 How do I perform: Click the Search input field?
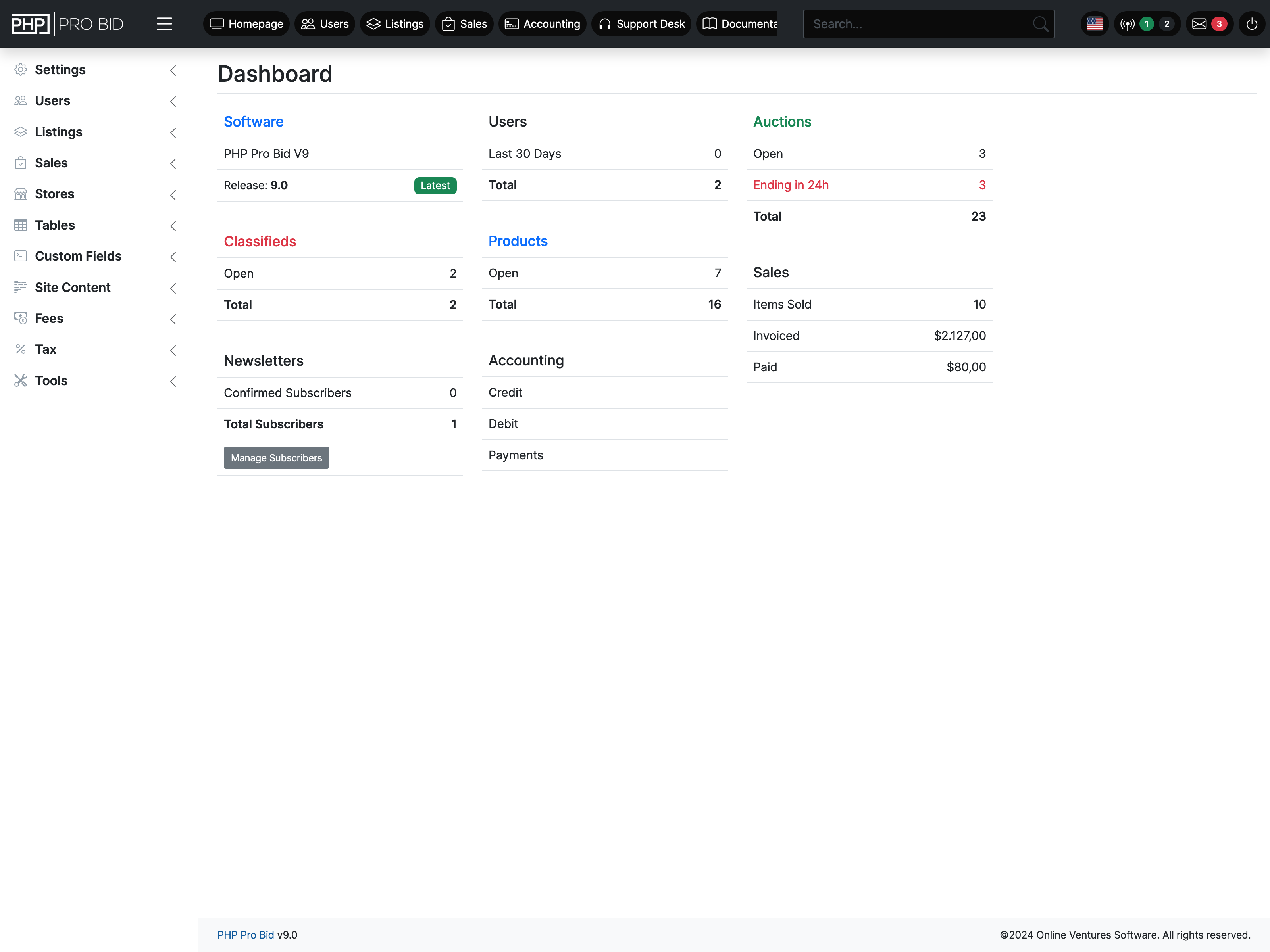click(919, 24)
